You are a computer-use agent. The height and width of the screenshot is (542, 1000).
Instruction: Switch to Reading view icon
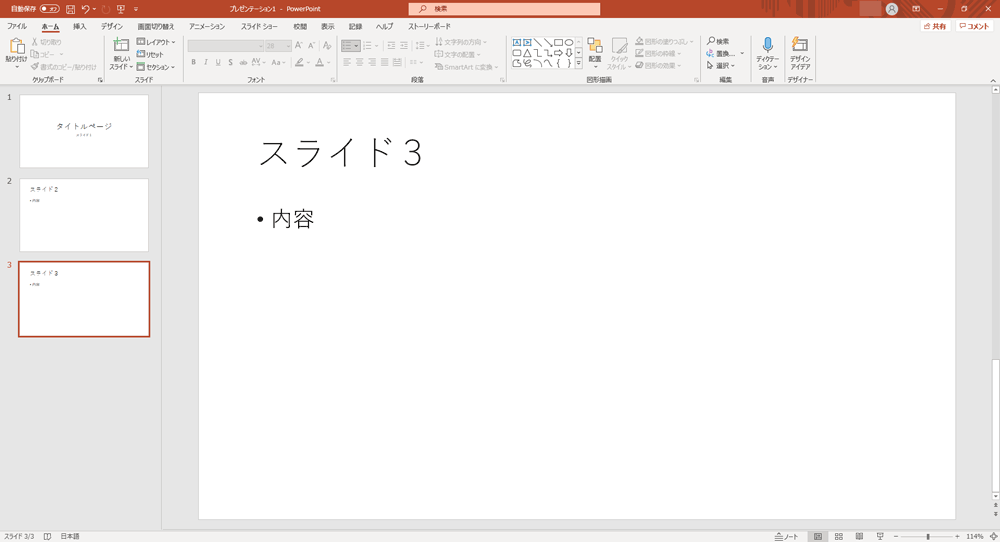859,536
